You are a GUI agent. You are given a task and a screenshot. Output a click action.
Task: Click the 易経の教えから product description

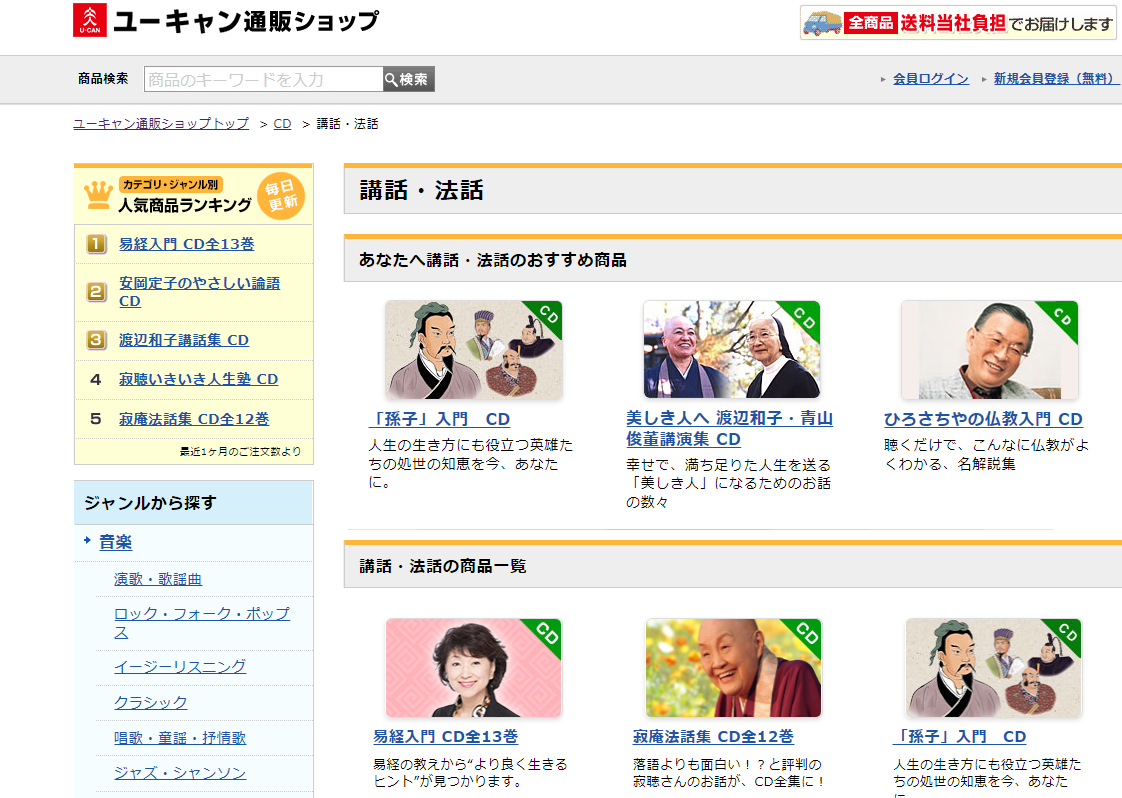(x=470, y=773)
